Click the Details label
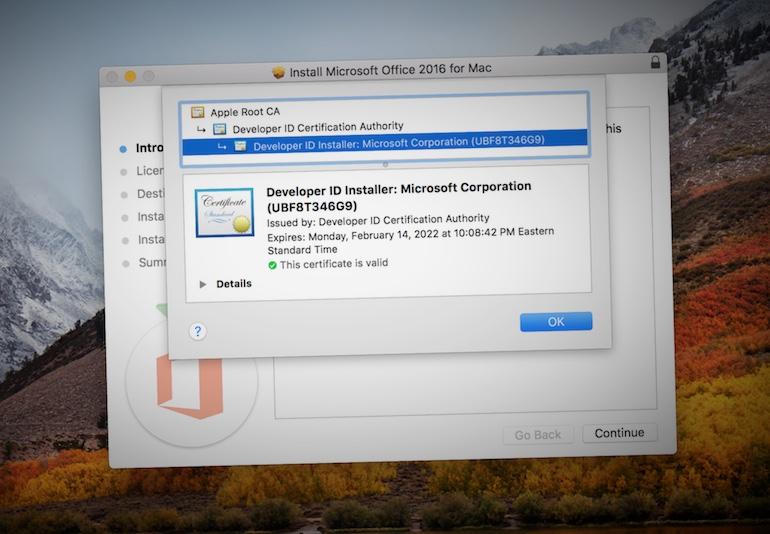Image resolution: width=770 pixels, height=534 pixels. [x=234, y=284]
